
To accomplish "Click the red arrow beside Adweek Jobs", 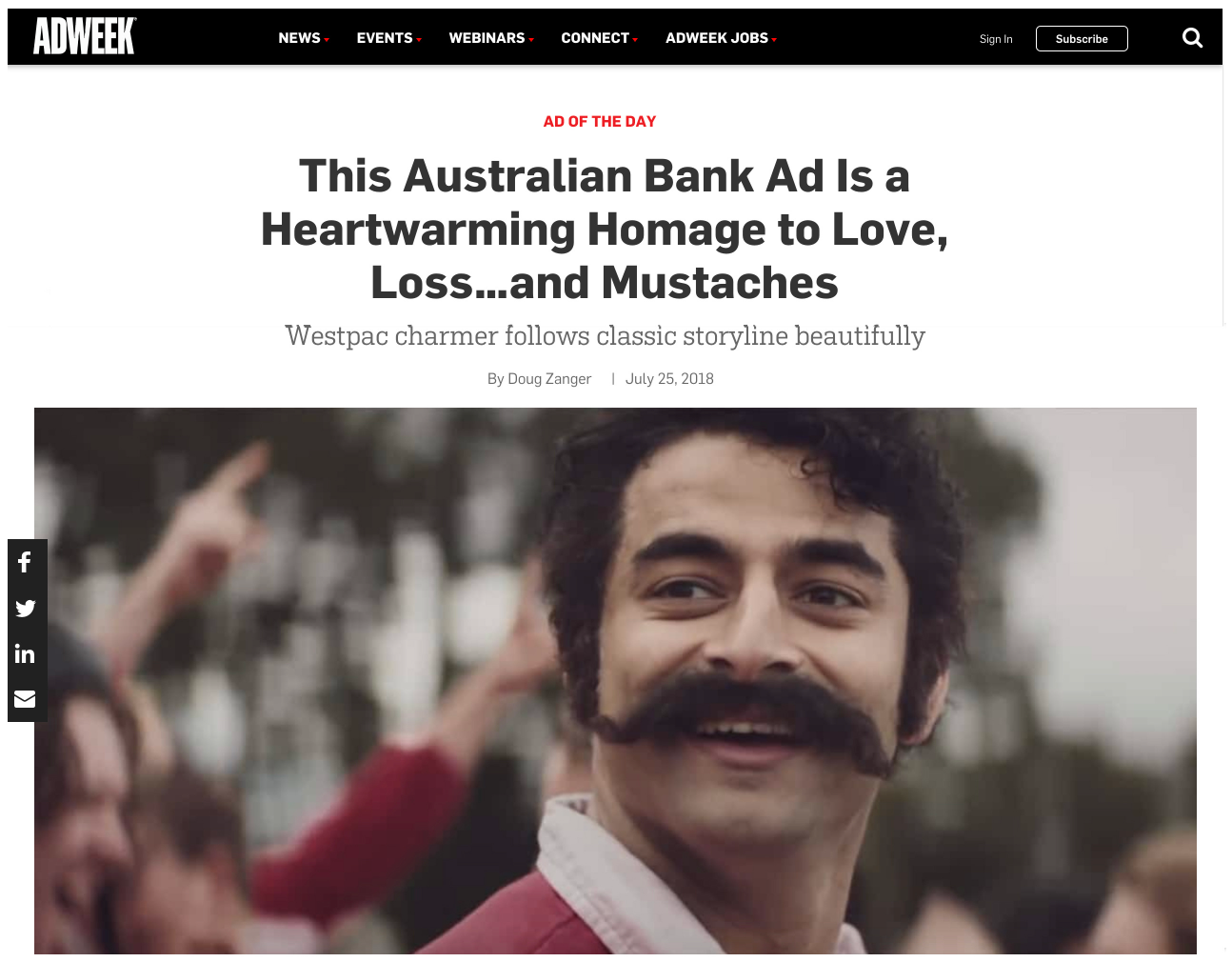I will (x=774, y=40).
